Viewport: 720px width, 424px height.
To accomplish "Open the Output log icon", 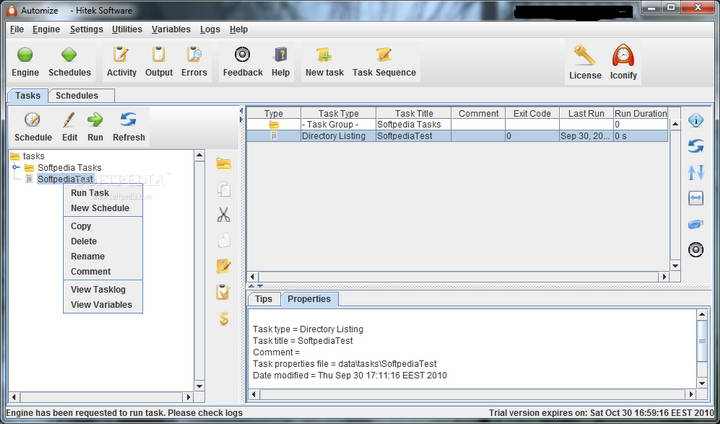I will [x=159, y=55].
